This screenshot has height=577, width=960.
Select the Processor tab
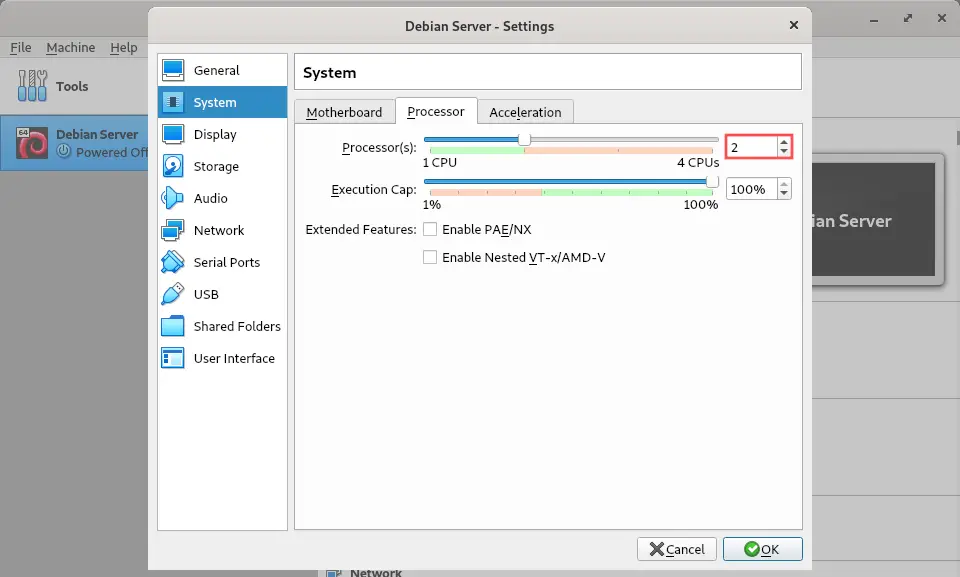coord(436,111)
